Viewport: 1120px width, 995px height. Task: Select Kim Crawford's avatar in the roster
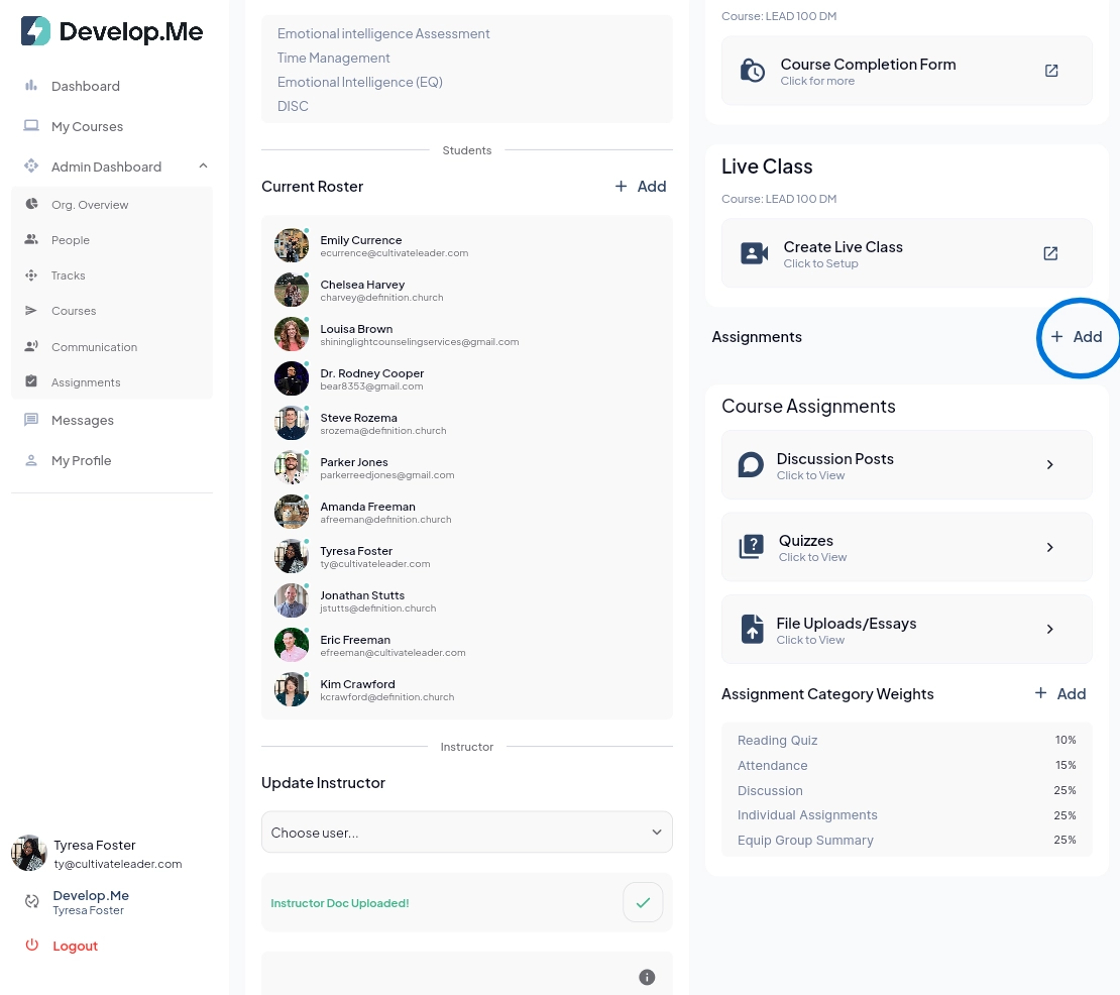tap(291, 689)
